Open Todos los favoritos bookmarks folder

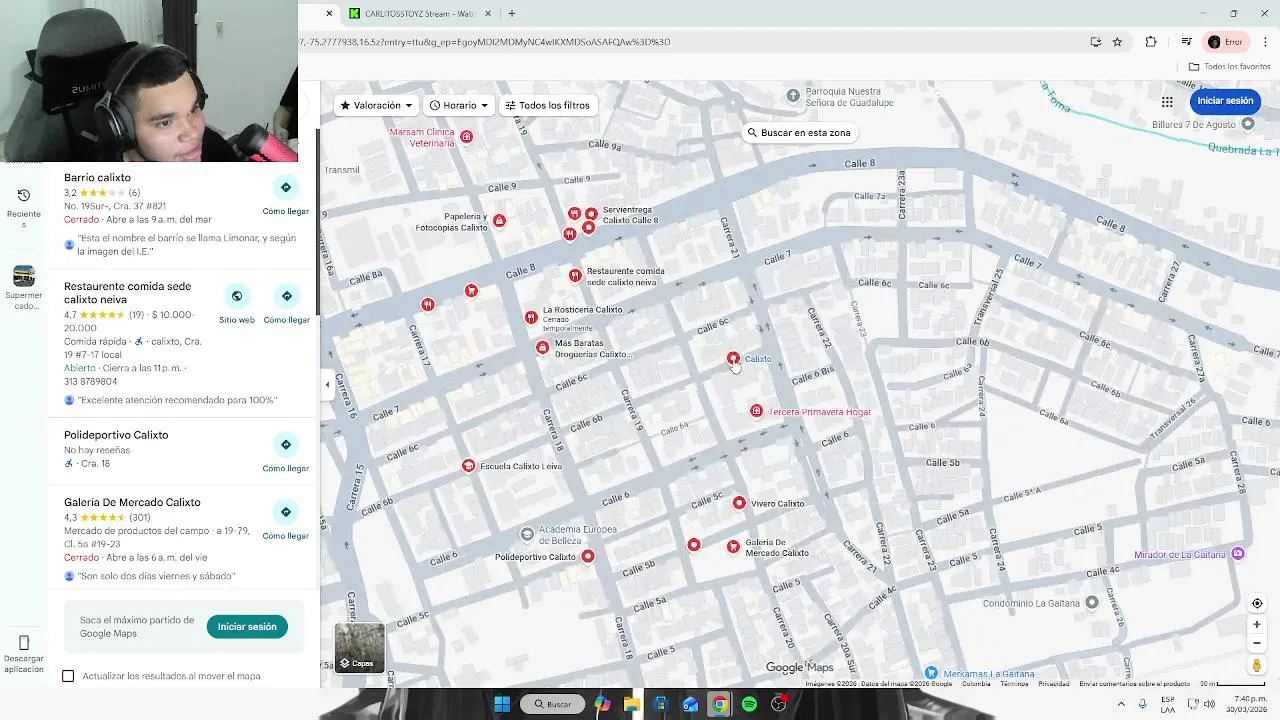pos(1229,67)
